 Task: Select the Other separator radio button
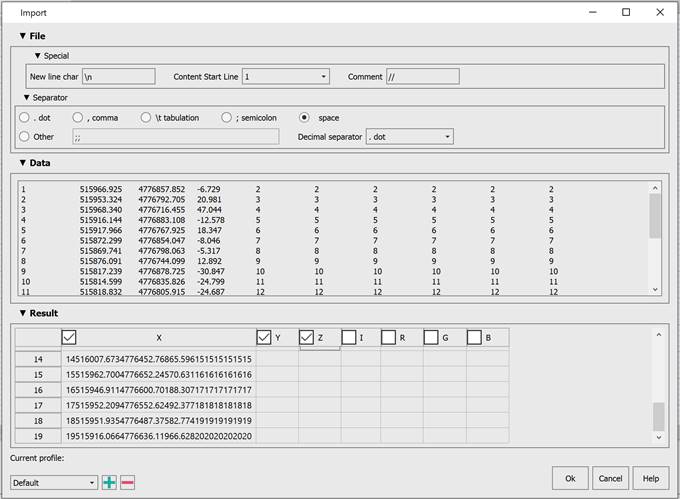click(x=25, y=137)
